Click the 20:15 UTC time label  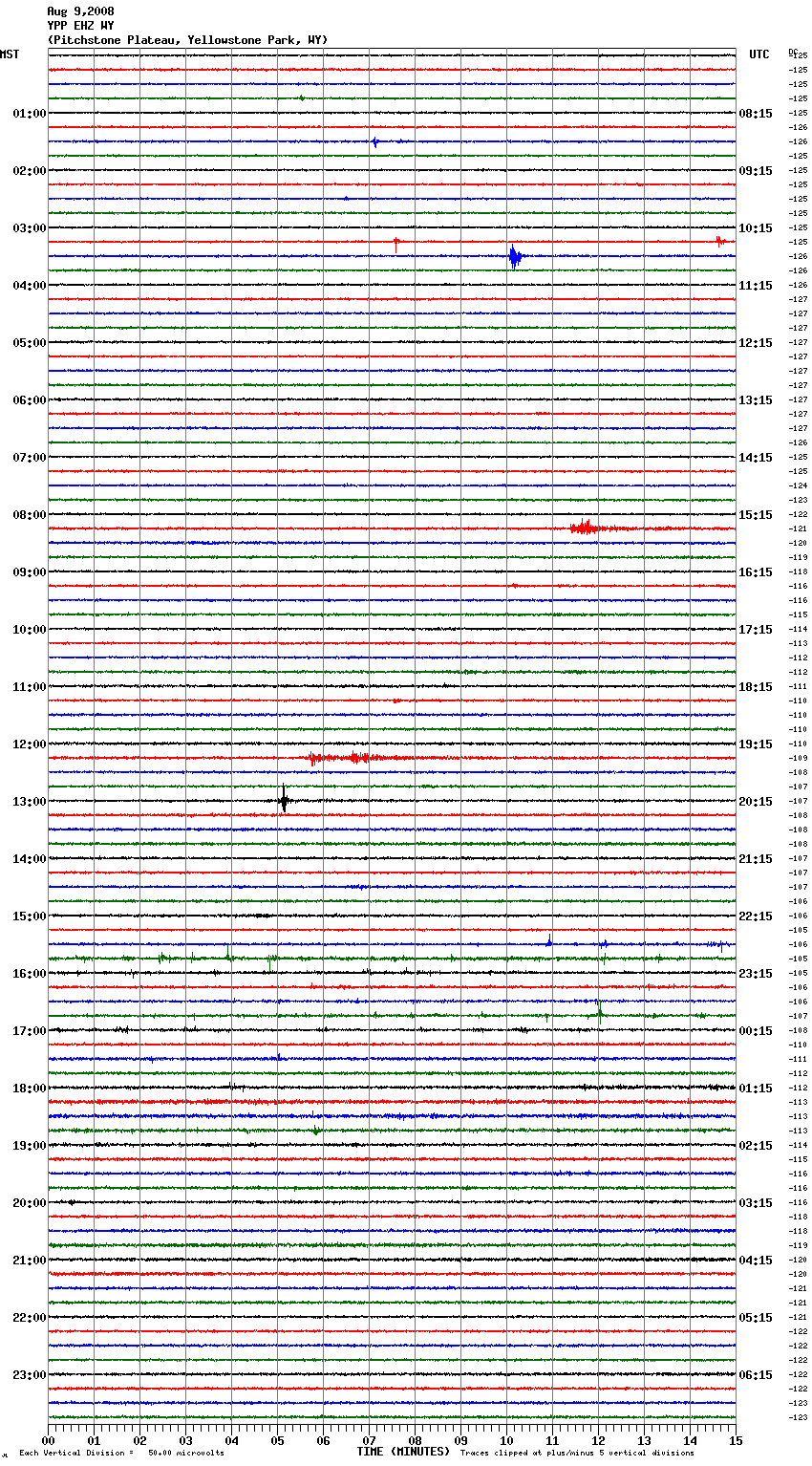coord(756,802)
